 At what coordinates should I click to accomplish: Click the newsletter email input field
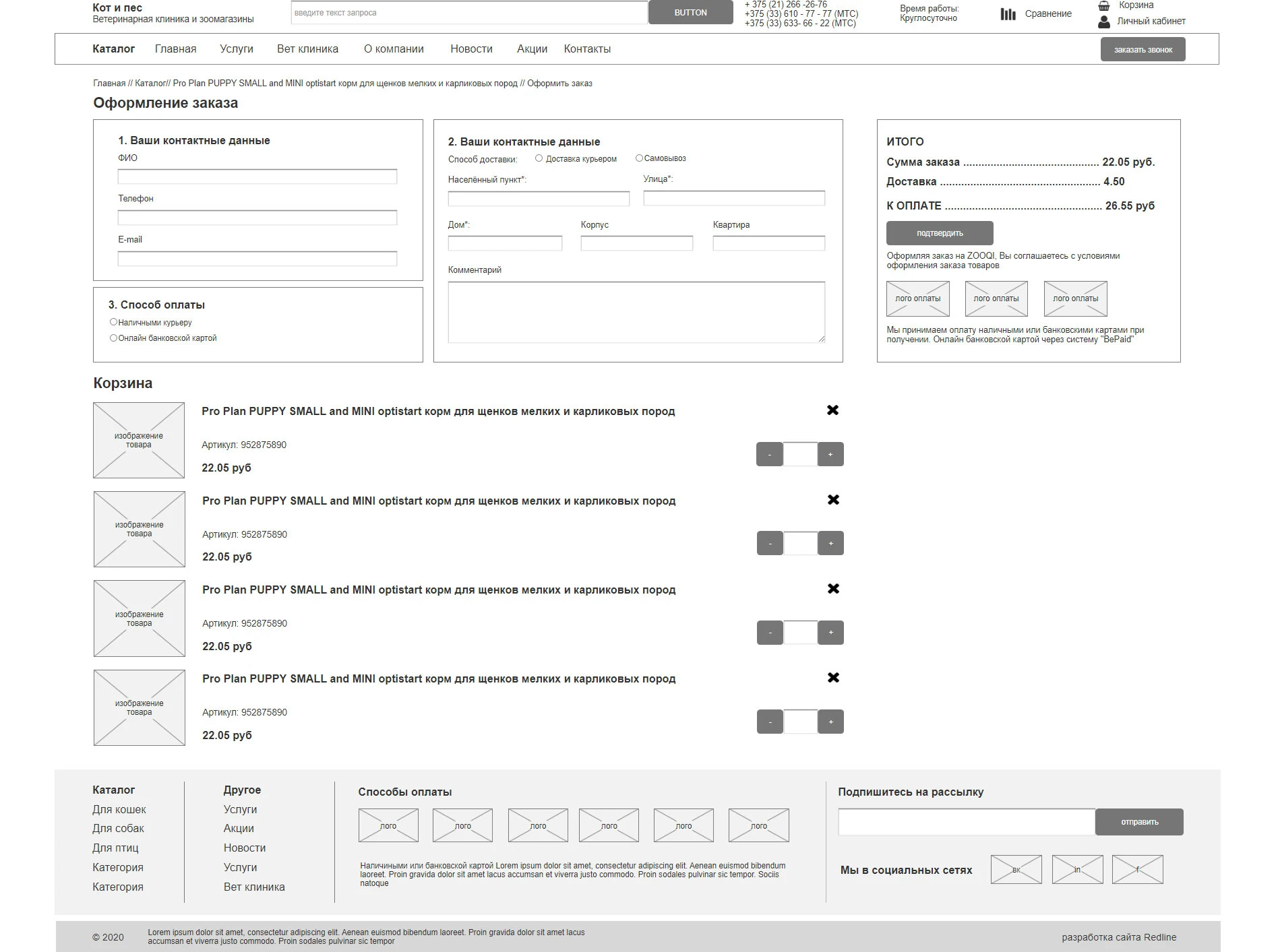[x=967, y=822]
